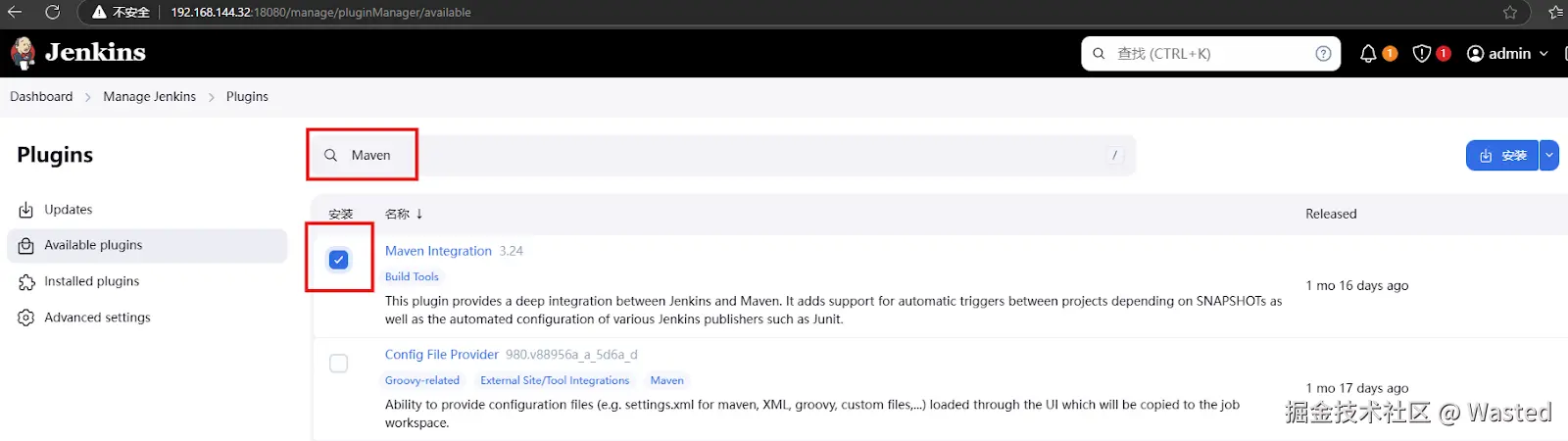This screenshot has width=1568, height=441.
Task: Click the '1 mo 17 days ago' release date
Action: pos(1357,389)
